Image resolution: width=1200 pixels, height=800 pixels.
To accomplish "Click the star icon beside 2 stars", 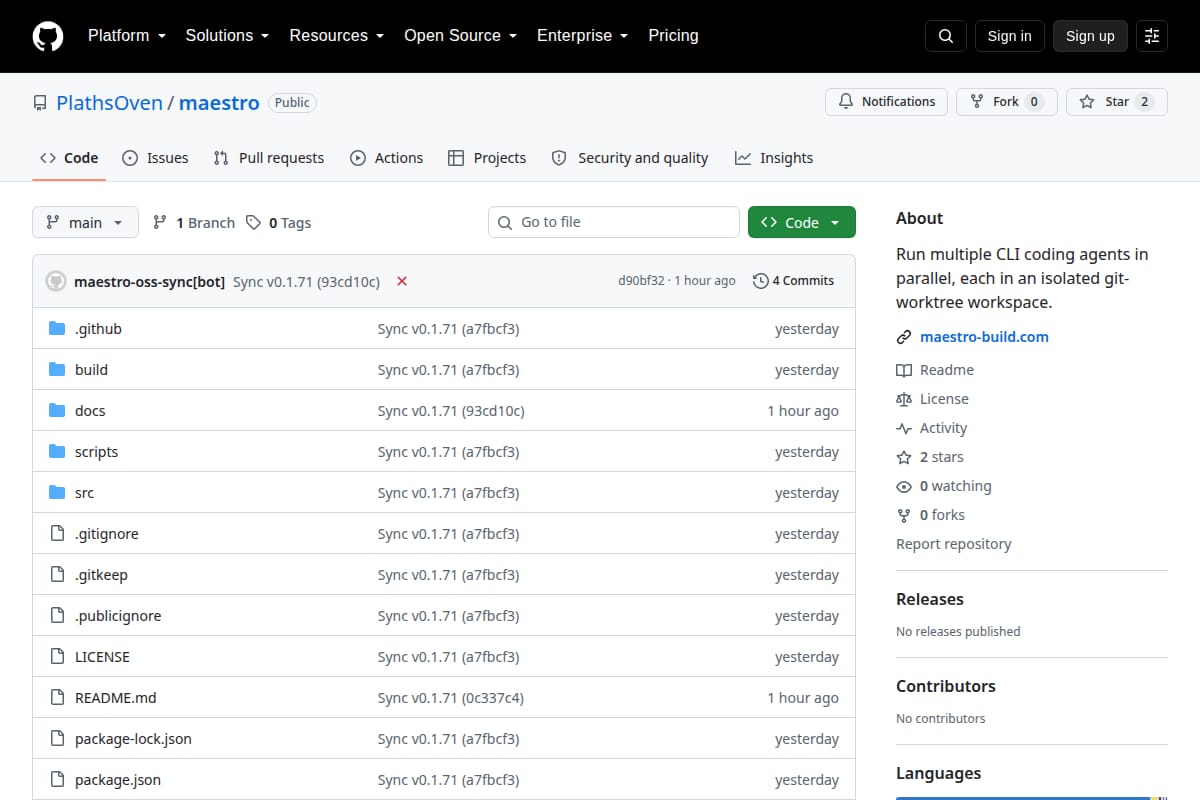I will click(904, 457).
